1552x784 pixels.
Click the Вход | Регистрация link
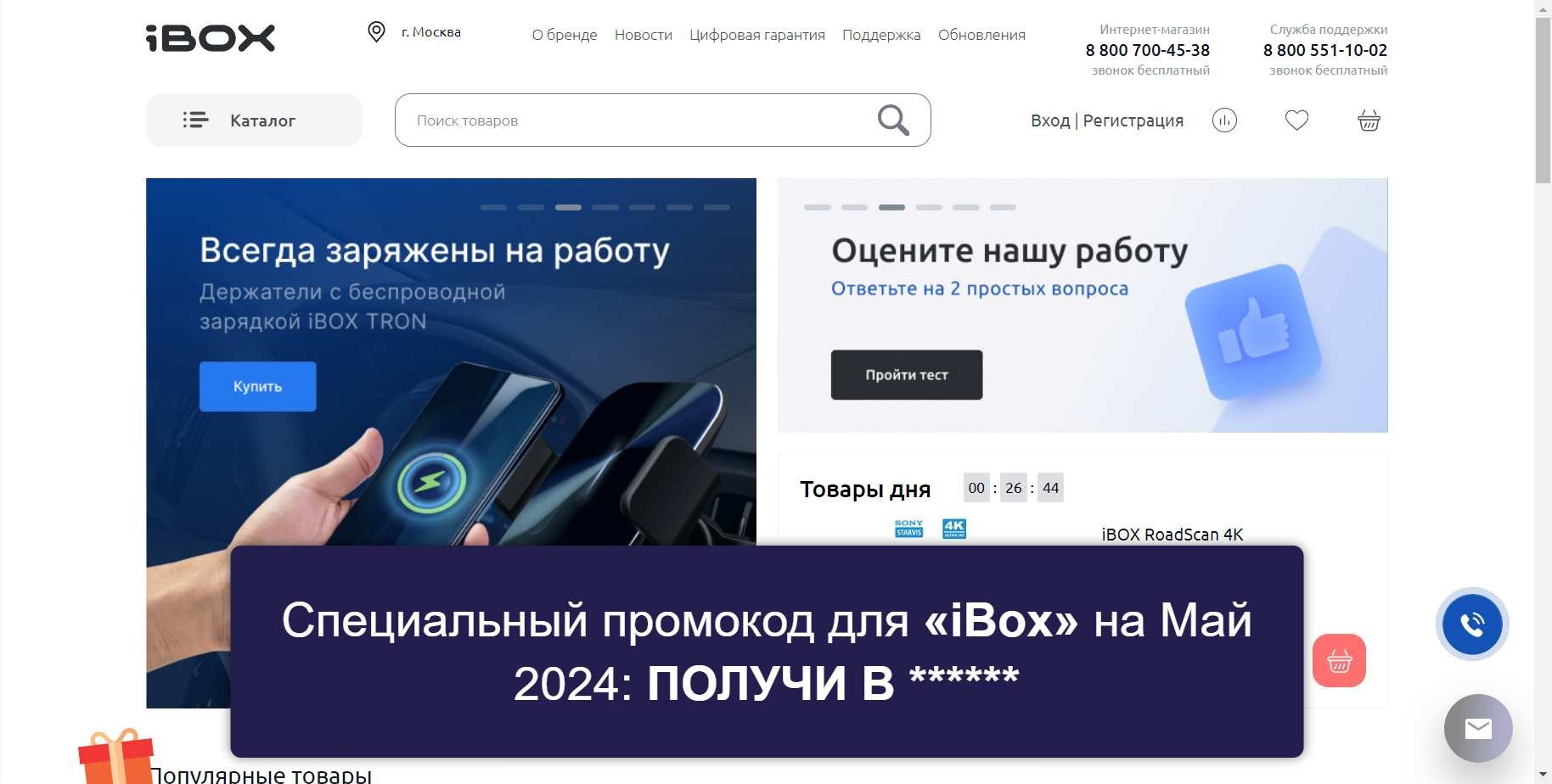click(x=1107, y=120)
